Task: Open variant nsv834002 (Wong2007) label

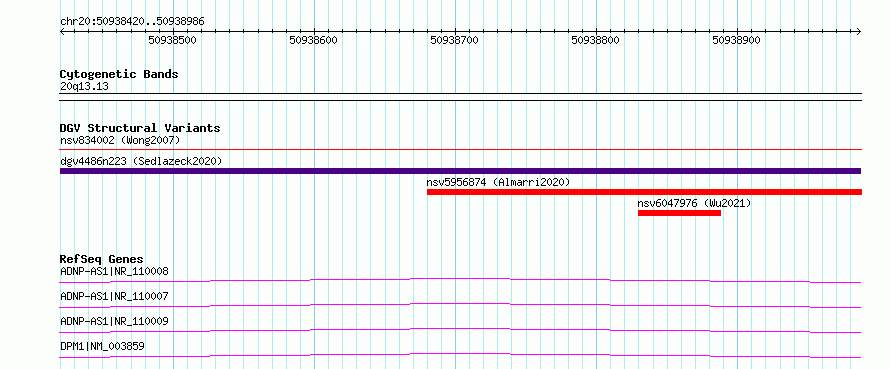Action: [x=120, y=140]
